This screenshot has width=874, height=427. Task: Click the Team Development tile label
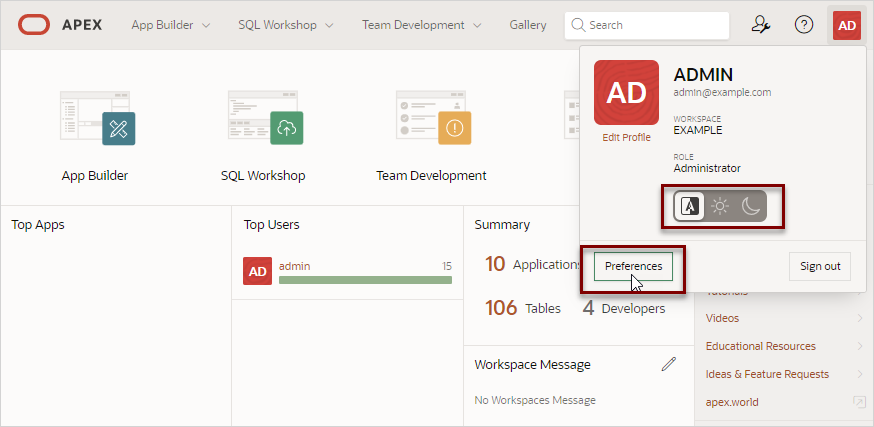pos(431,176)
